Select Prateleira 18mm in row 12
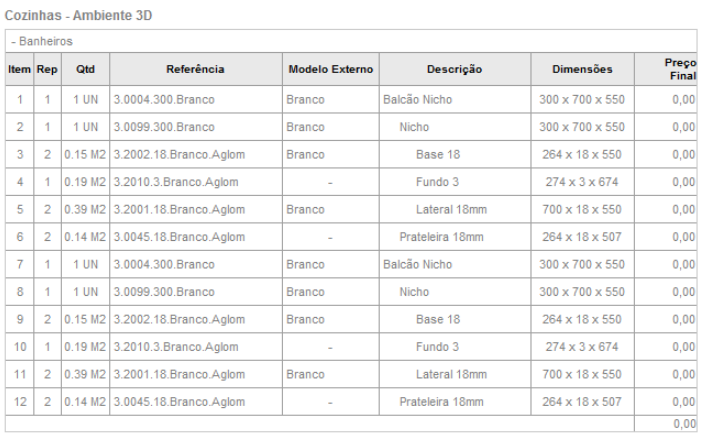This screenshot has height=444, width=706. (x=441, y=402)
